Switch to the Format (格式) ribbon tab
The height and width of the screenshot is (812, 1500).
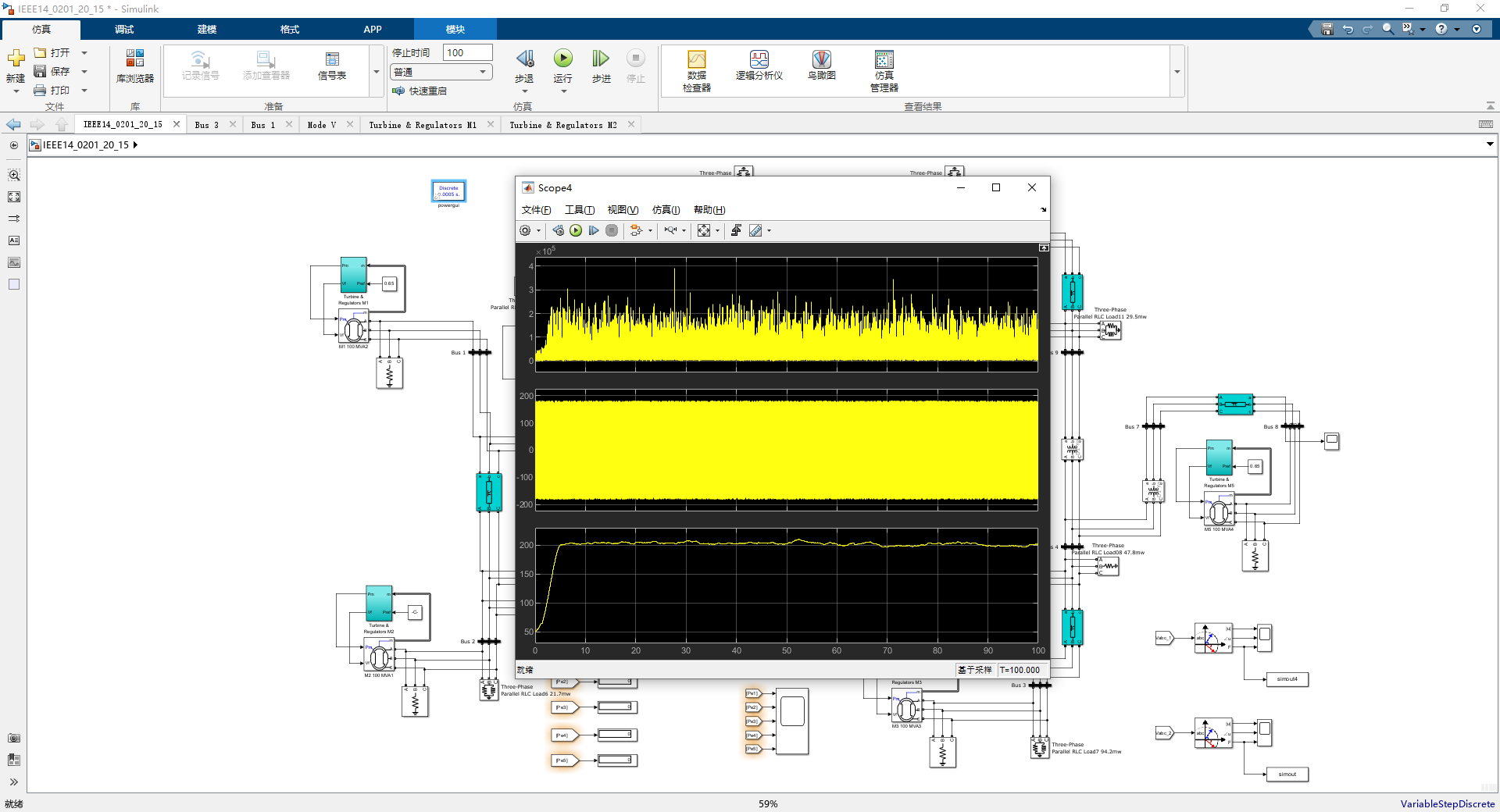290,29
